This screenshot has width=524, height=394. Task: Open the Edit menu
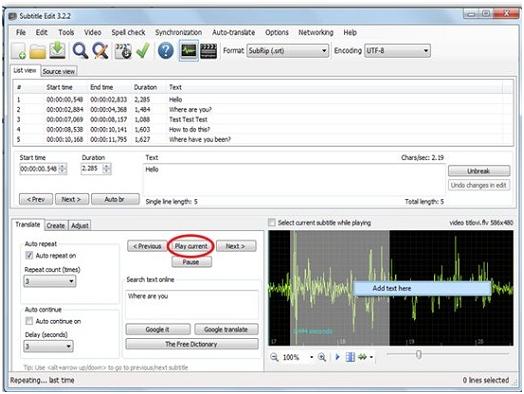point(41,32)
